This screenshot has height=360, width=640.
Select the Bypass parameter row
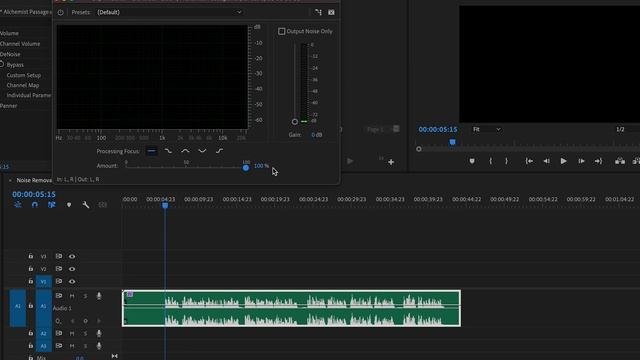(15, 65)
